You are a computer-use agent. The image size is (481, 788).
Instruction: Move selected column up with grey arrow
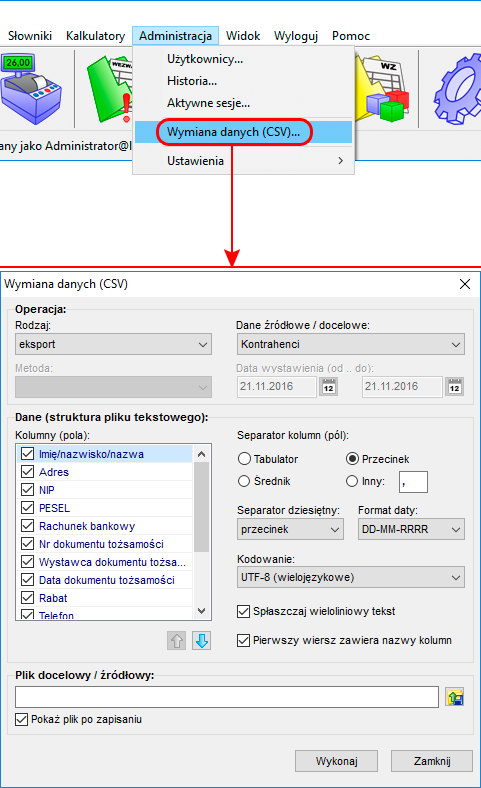[176, 641]
